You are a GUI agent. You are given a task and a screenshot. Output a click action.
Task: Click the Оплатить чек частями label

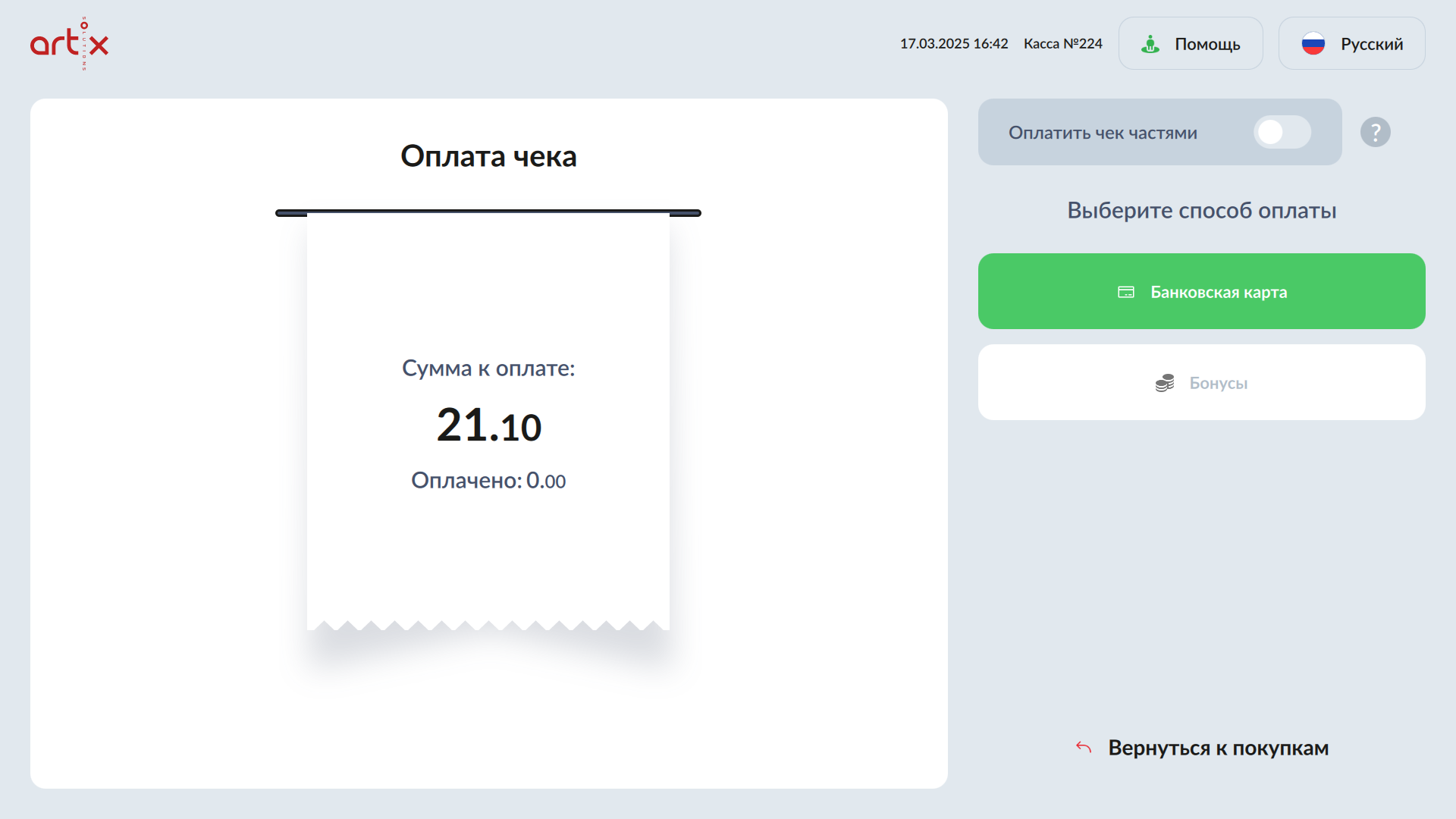coord(1103,133)
